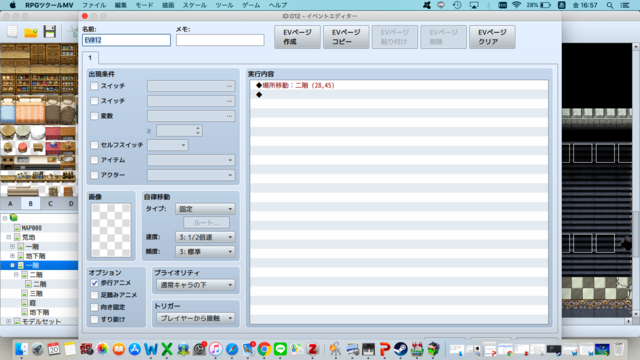Open the 速度 dropdown showing 3: 1/2倍速

tap(205, 237)
